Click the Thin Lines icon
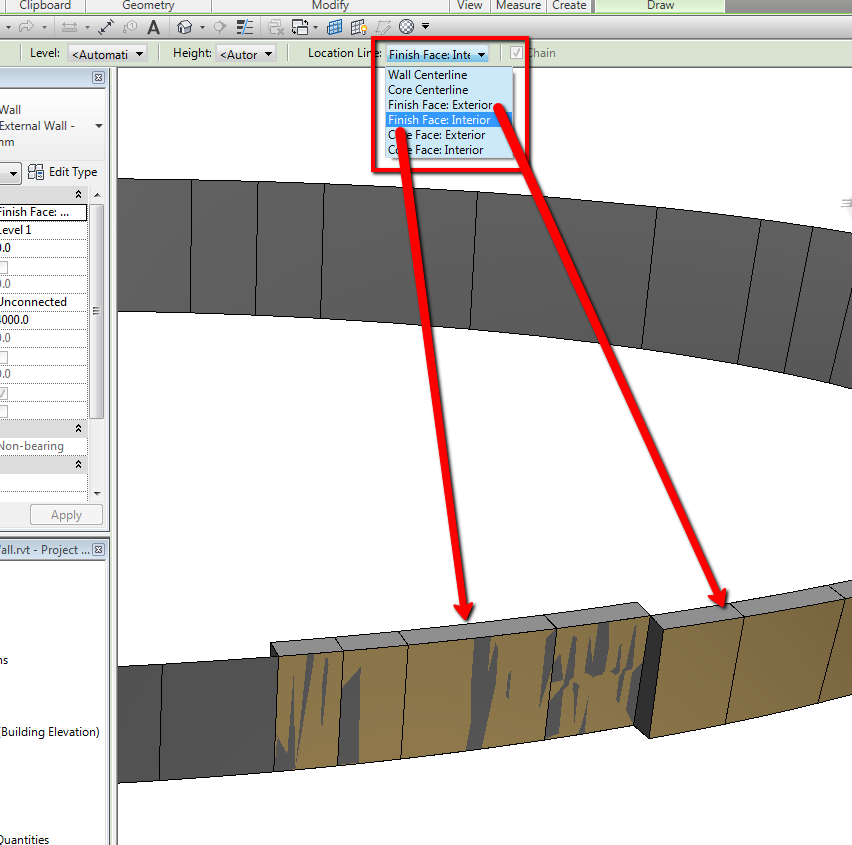This screenshot has height=845, width=852. [241, 27]
